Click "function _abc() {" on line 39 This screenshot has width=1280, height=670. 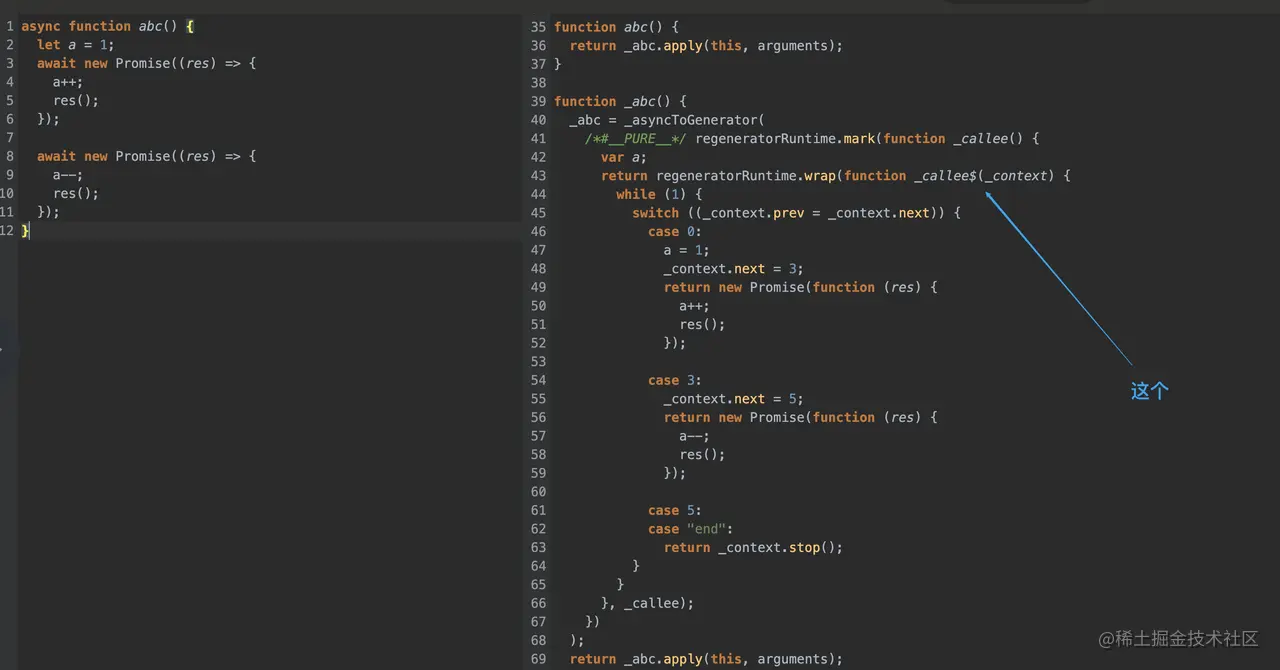pyautogui.click(x=620, y=101)
